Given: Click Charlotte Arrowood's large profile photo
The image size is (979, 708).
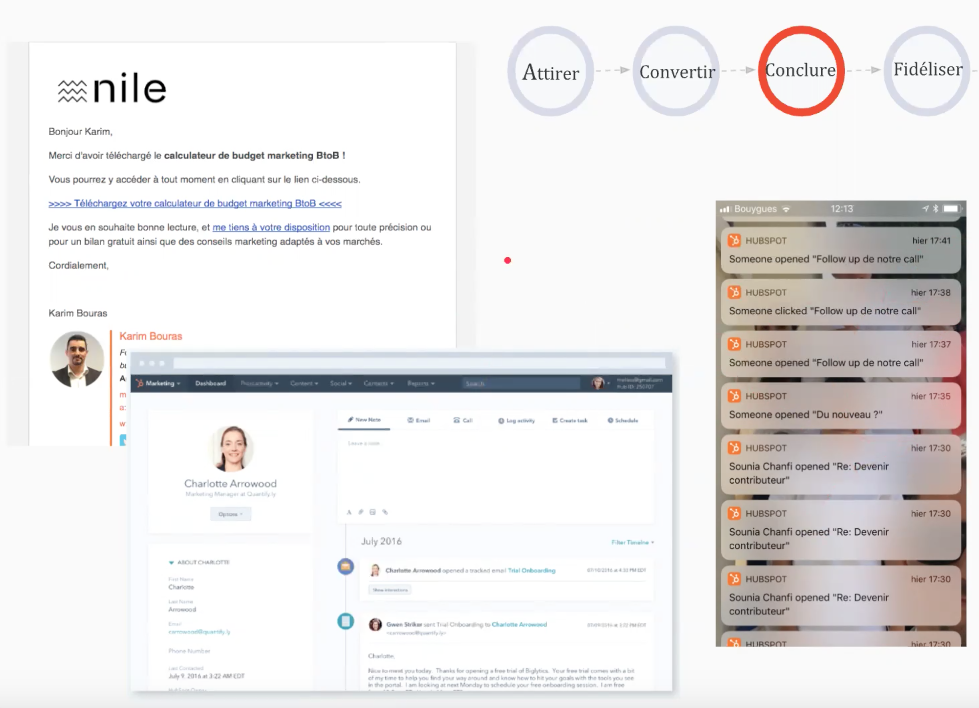Looking at the screenshot, I should 232,448.
